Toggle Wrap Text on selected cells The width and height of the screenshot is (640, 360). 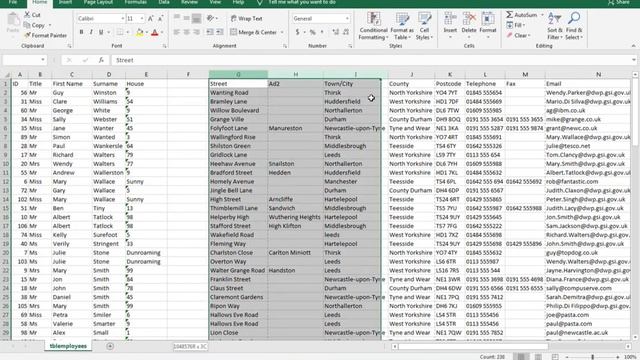click(247, 19)
